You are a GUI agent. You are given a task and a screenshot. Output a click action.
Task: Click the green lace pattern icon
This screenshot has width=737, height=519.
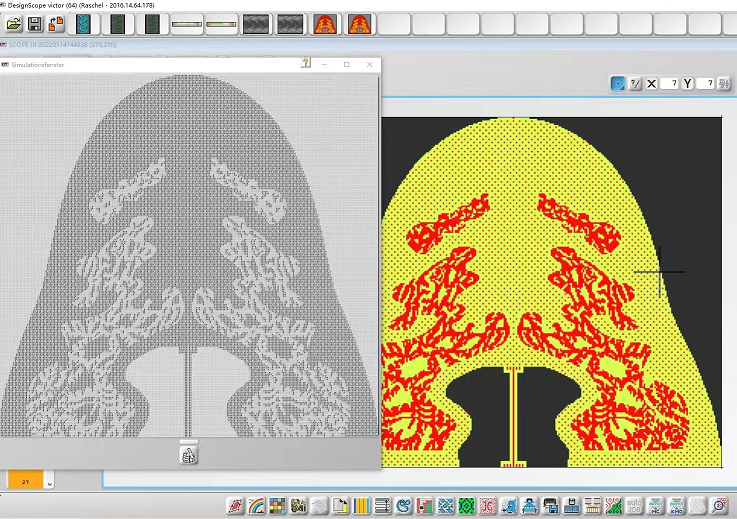pyautogui.click(x=467, y=506)
